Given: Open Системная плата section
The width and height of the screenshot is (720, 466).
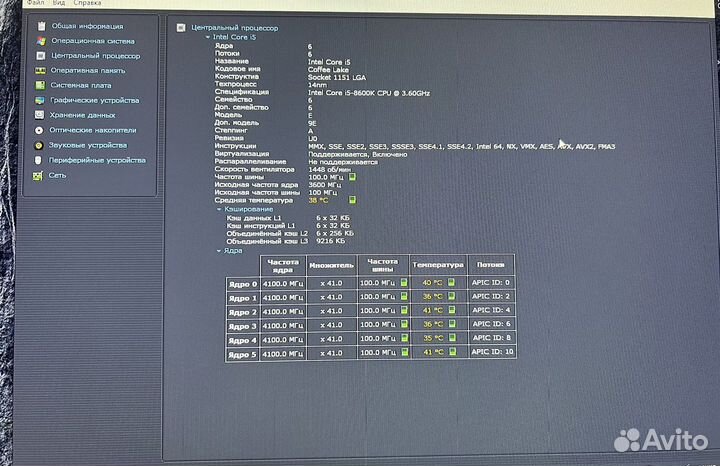Looking at the screenshot, I should click(81, 85).
